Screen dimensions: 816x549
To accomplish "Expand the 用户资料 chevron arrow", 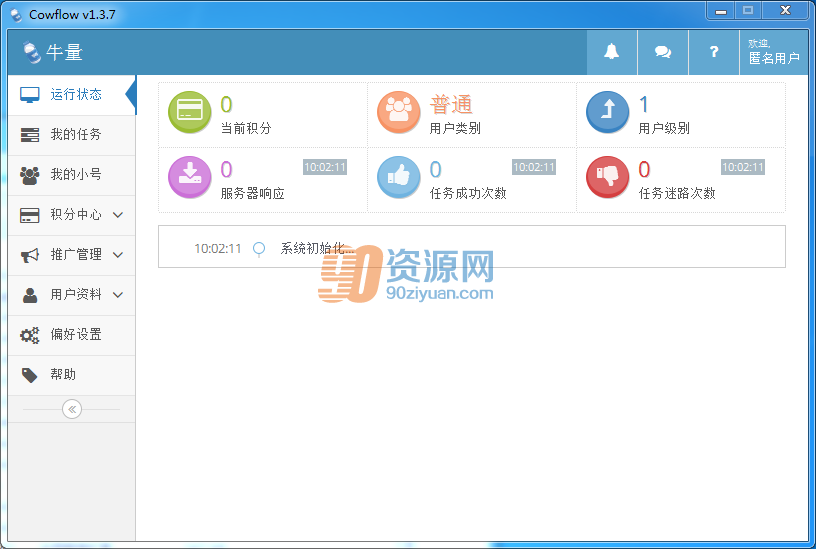I will pyautogui.click(x=118, y=295).
